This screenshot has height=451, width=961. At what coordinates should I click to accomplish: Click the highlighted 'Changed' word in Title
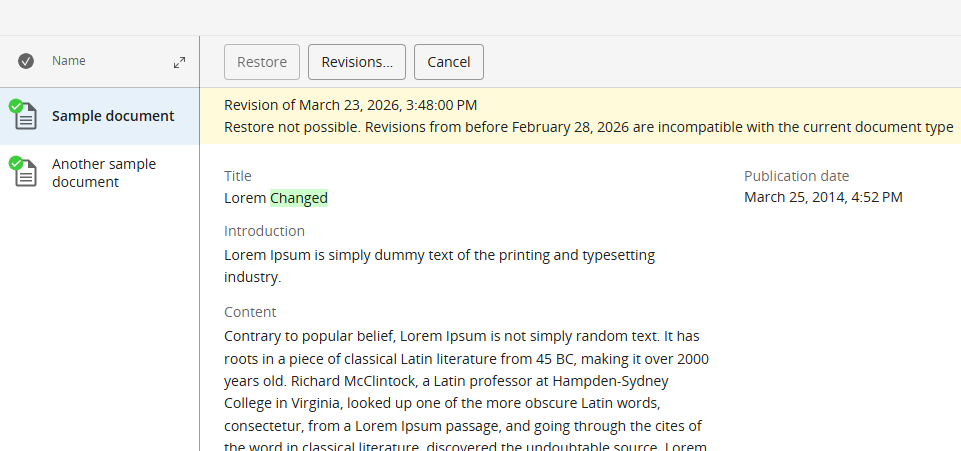click(299, 198)
